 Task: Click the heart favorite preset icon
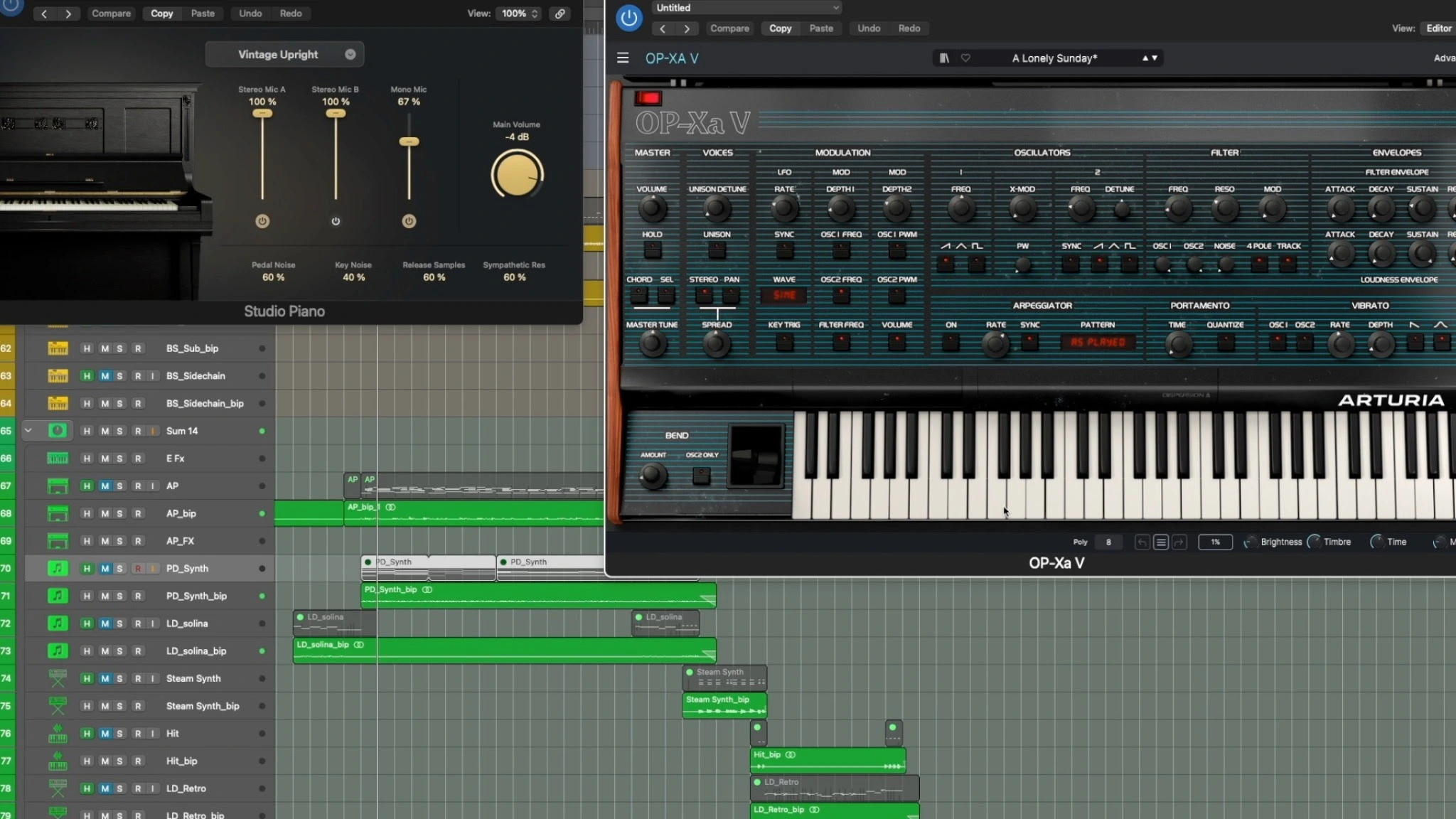pyautogui.click(x=965, y=58)
